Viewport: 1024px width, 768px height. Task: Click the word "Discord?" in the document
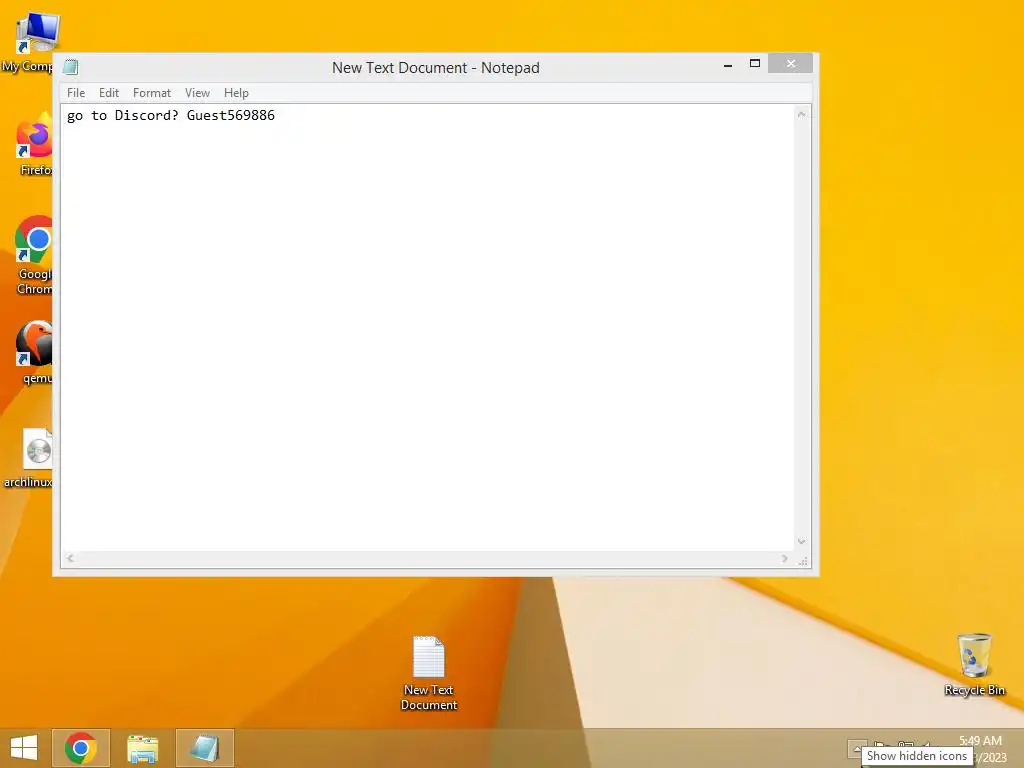[x=146, y=116]
